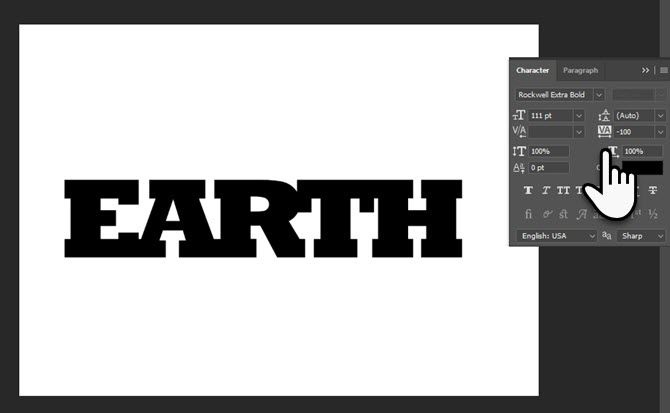
Task: Click the EARTH text on canvas
Action: tap(263, 219)
